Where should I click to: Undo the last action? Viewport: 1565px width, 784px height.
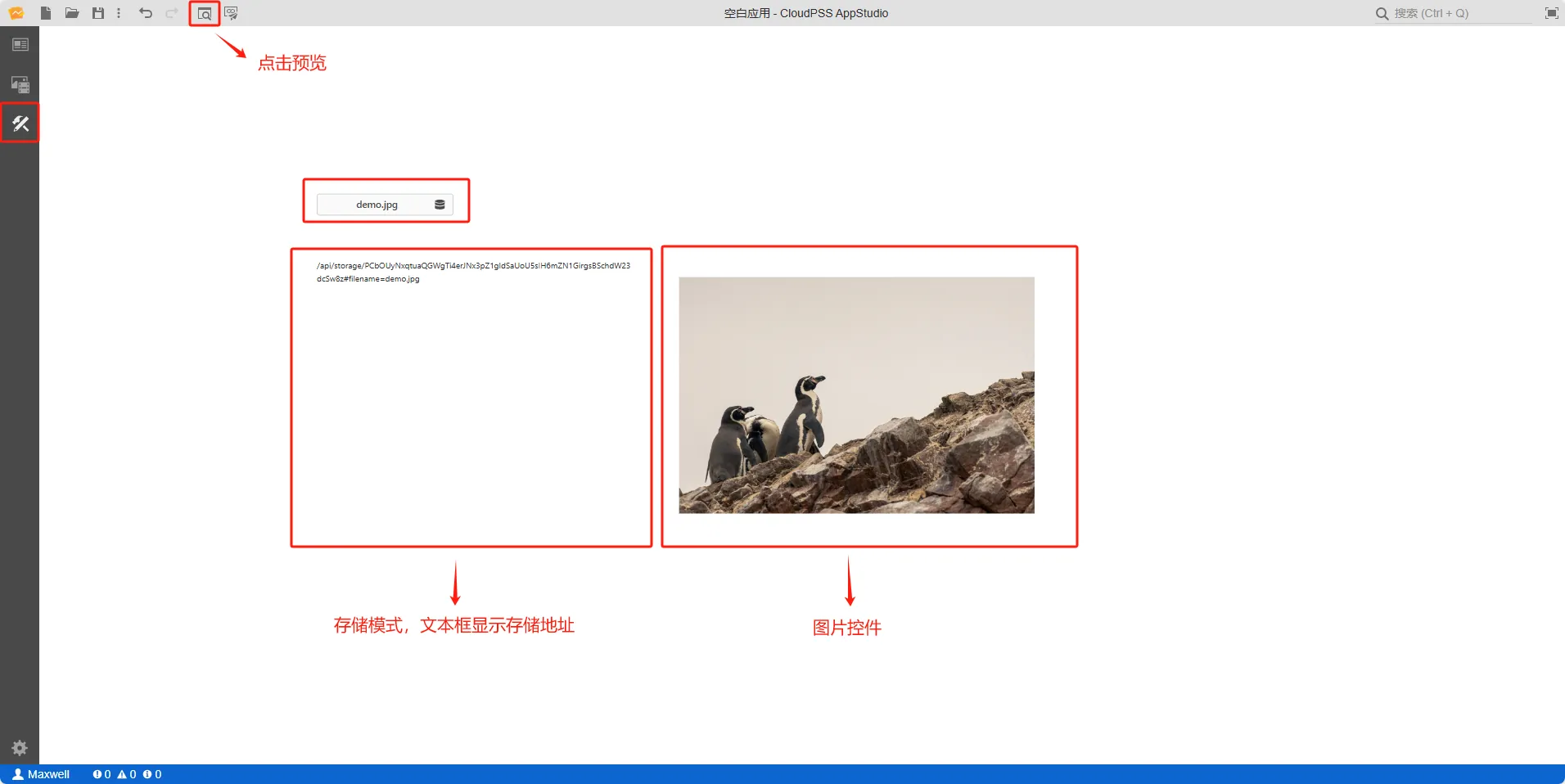146,13
